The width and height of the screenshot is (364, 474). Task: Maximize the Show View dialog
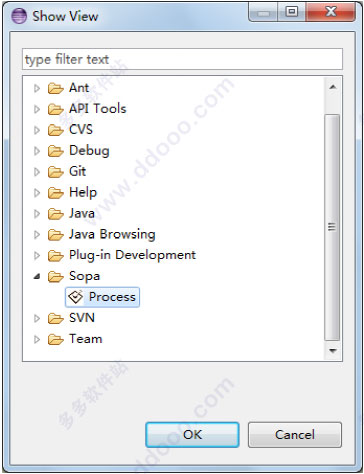point(292,12)
